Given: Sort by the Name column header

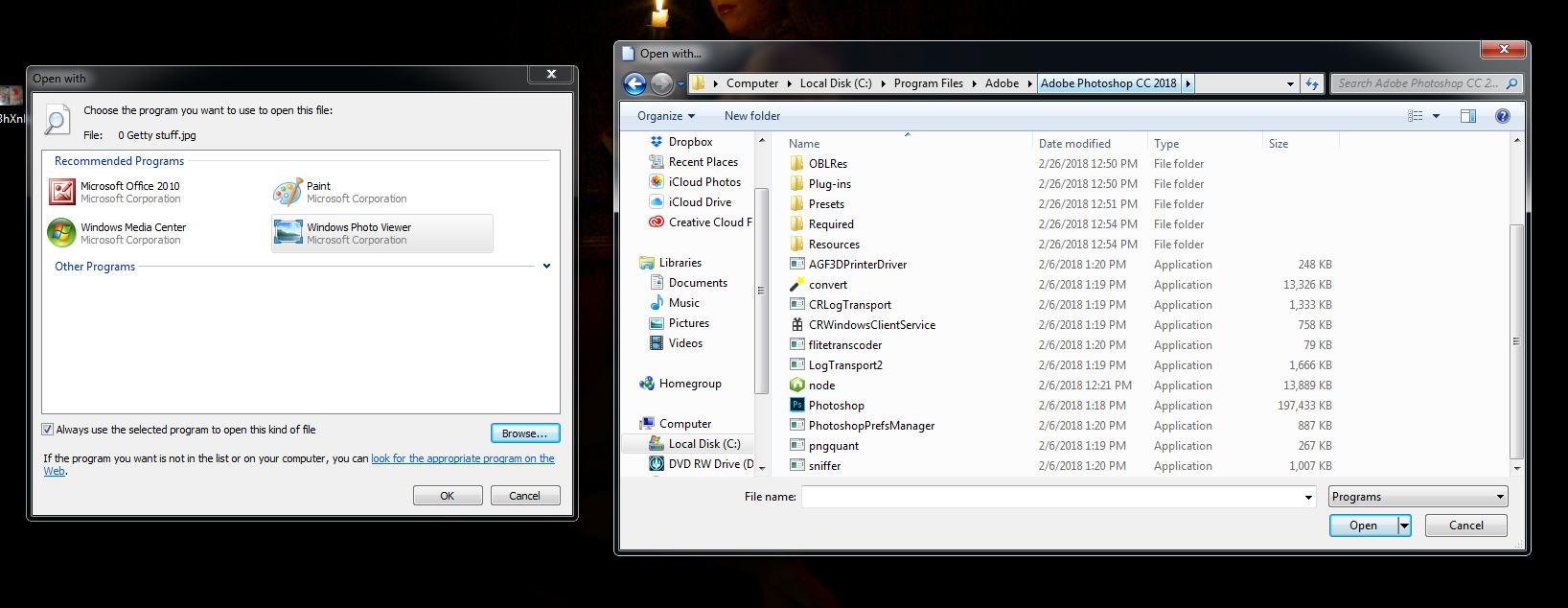Looking at the screenshot, I should 907,144.
